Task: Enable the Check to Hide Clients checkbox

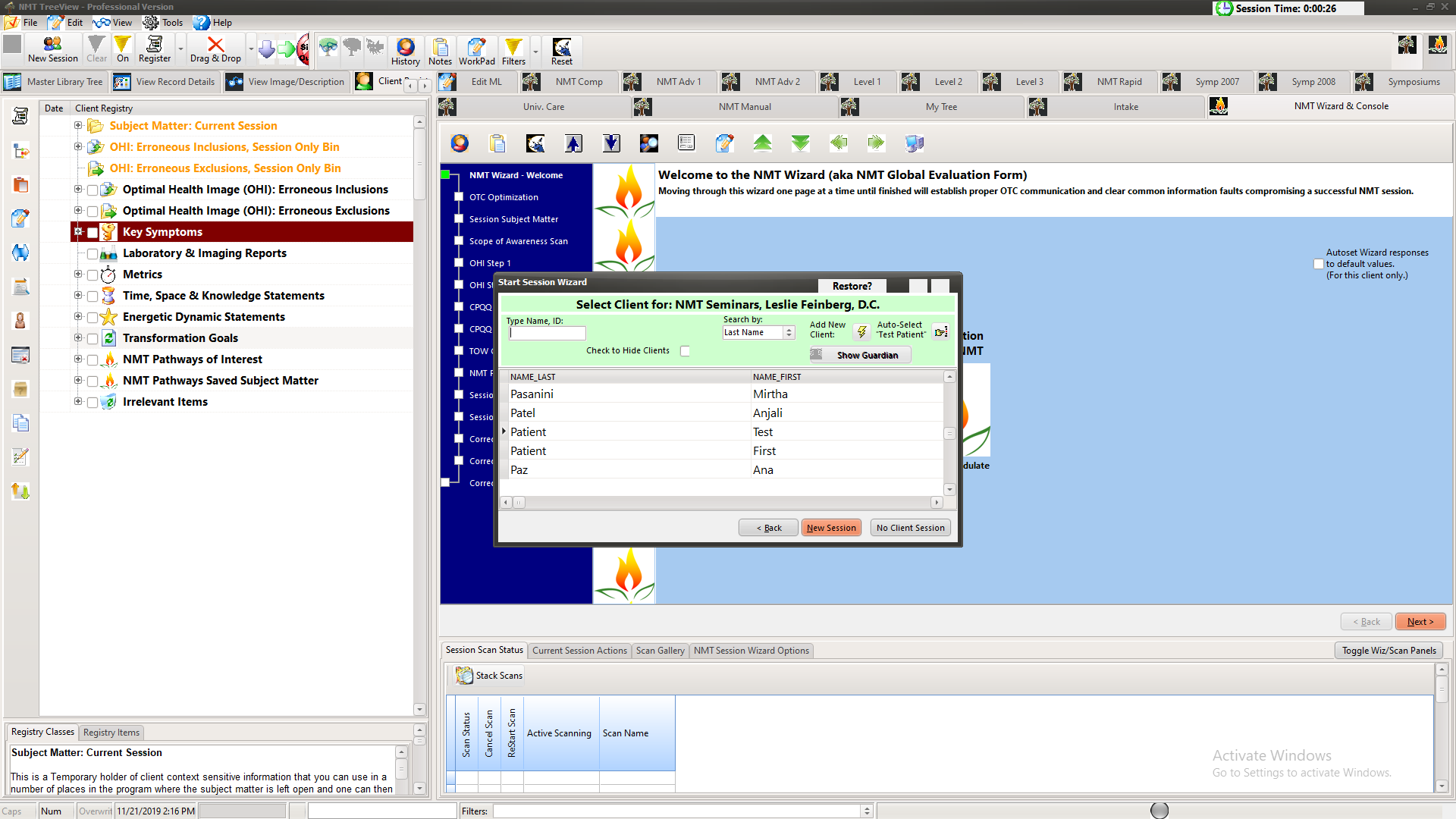Action: point(685,351)
